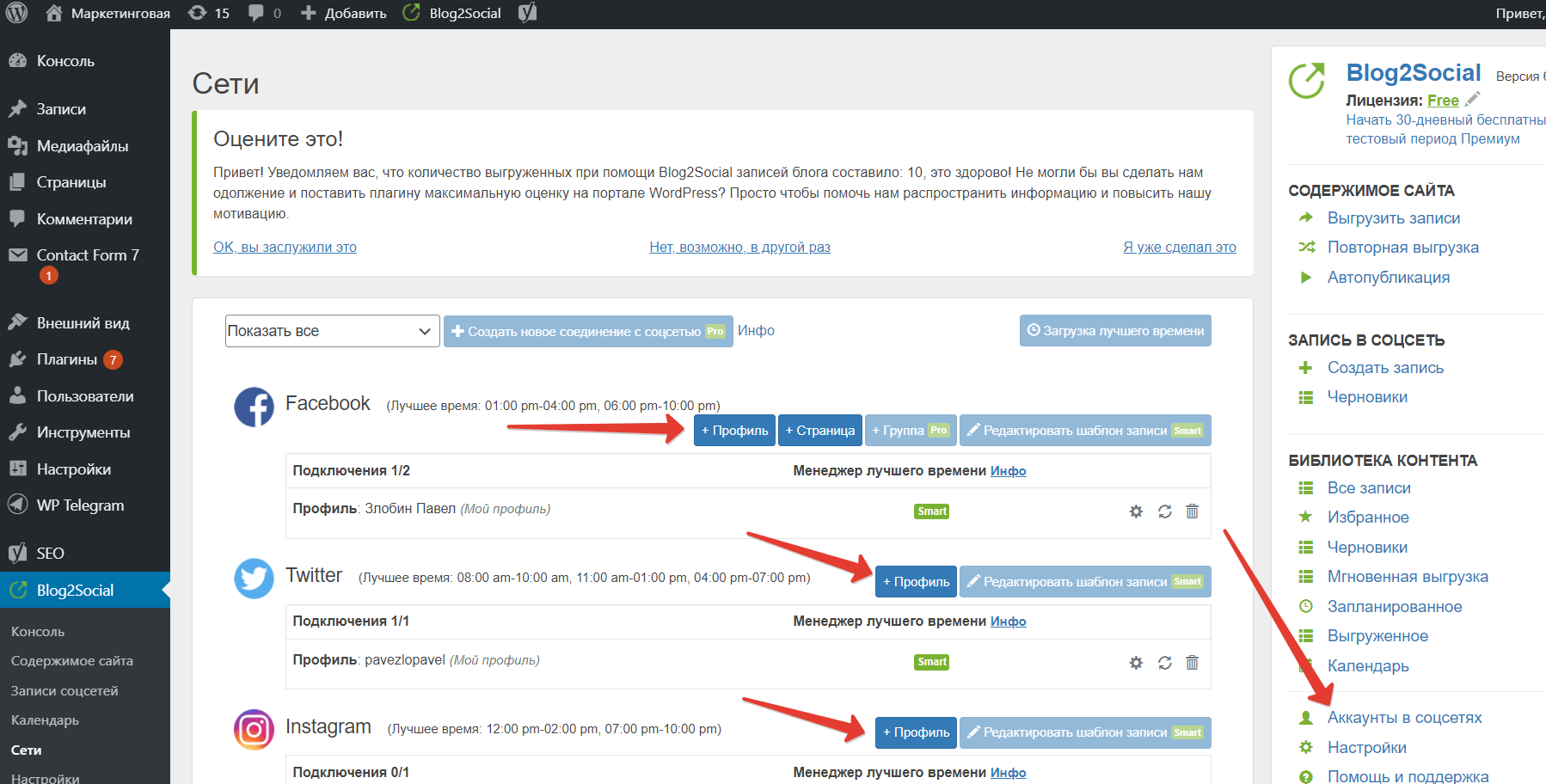Open Инфо link in Facebook best time manager
This screenshot has width=1546, height=784.
[x=1009, y=471]
